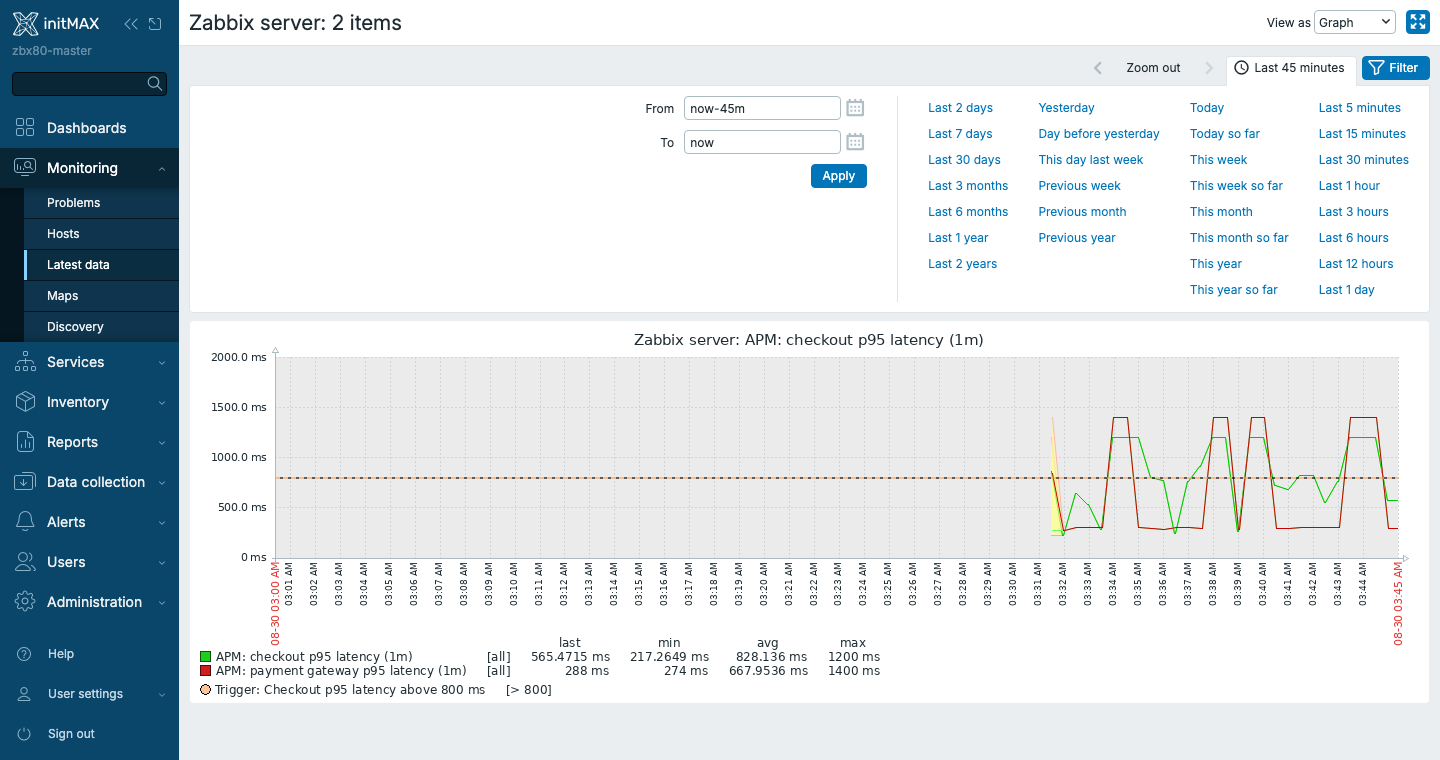Click the search magnifier icon

click(155, 84)
